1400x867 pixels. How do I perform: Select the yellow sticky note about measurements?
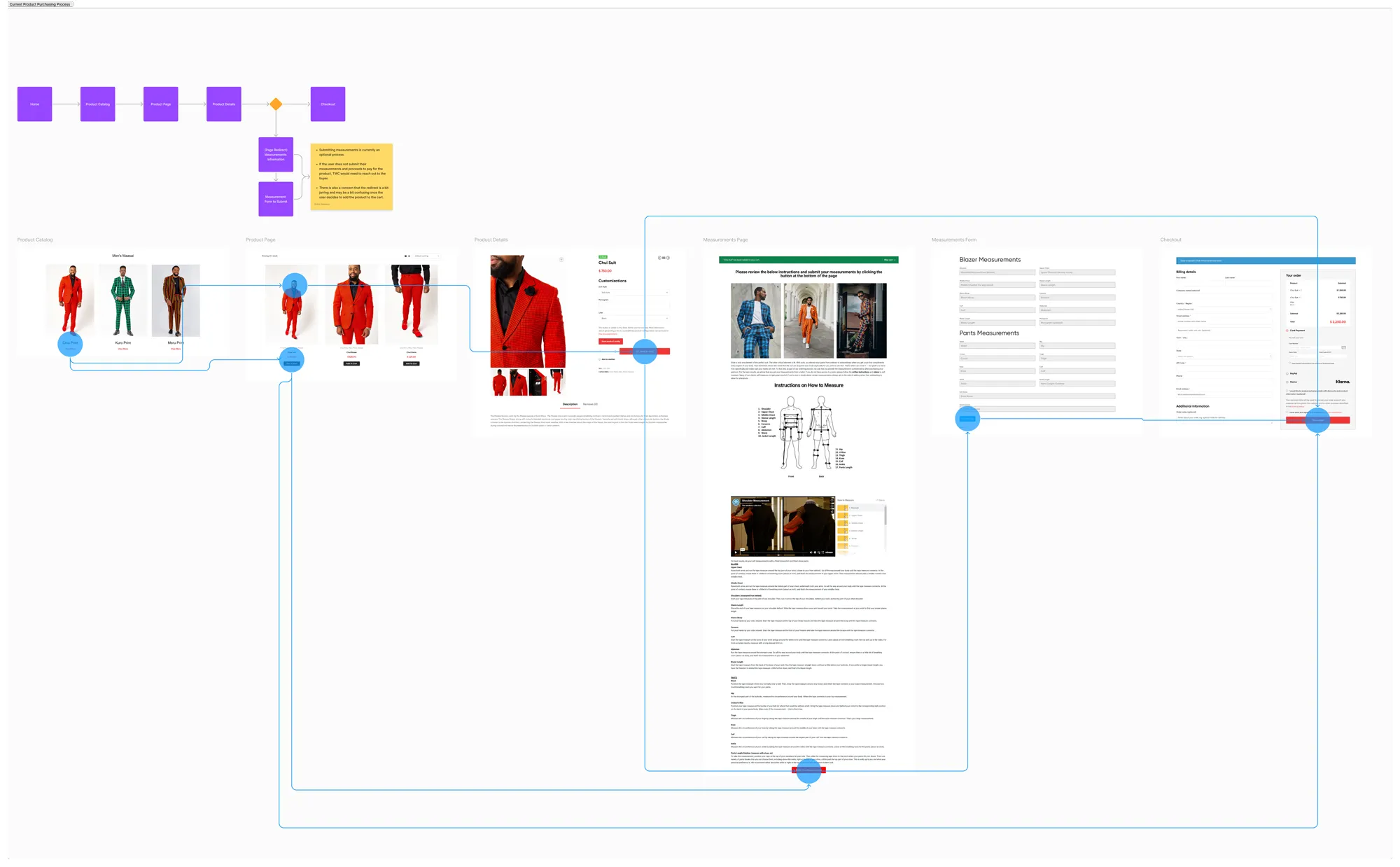(351, 176)
